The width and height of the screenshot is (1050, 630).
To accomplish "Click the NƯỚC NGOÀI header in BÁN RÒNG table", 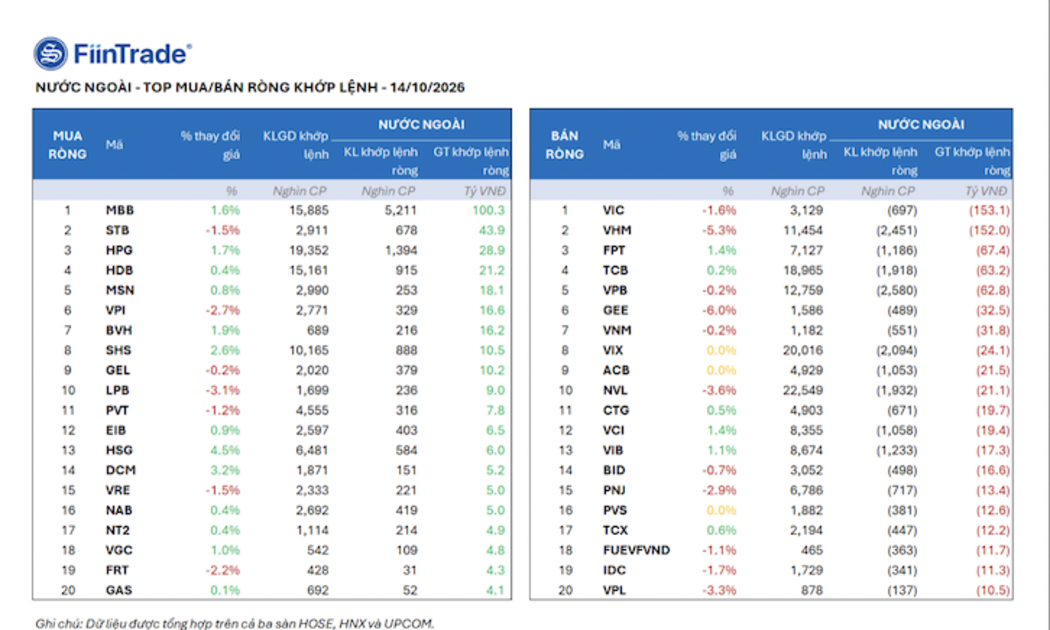I will 921,125.
